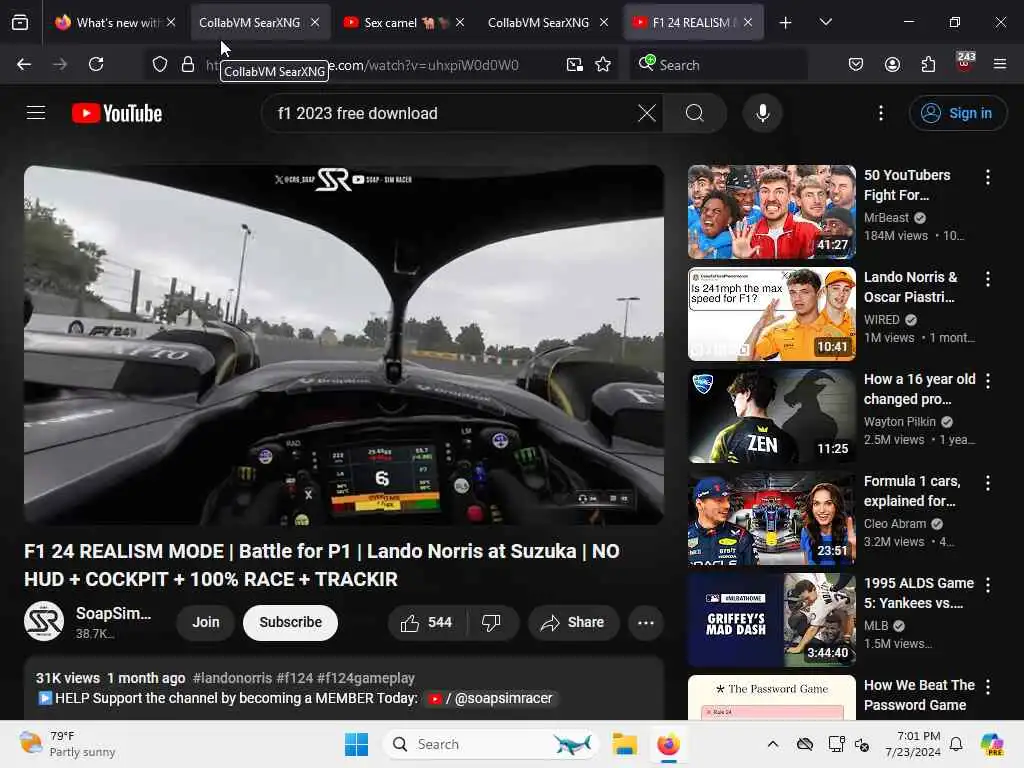Open more actions ellipsis under video
Viewport: 1024px width, 768px height.
coord(645,622)
